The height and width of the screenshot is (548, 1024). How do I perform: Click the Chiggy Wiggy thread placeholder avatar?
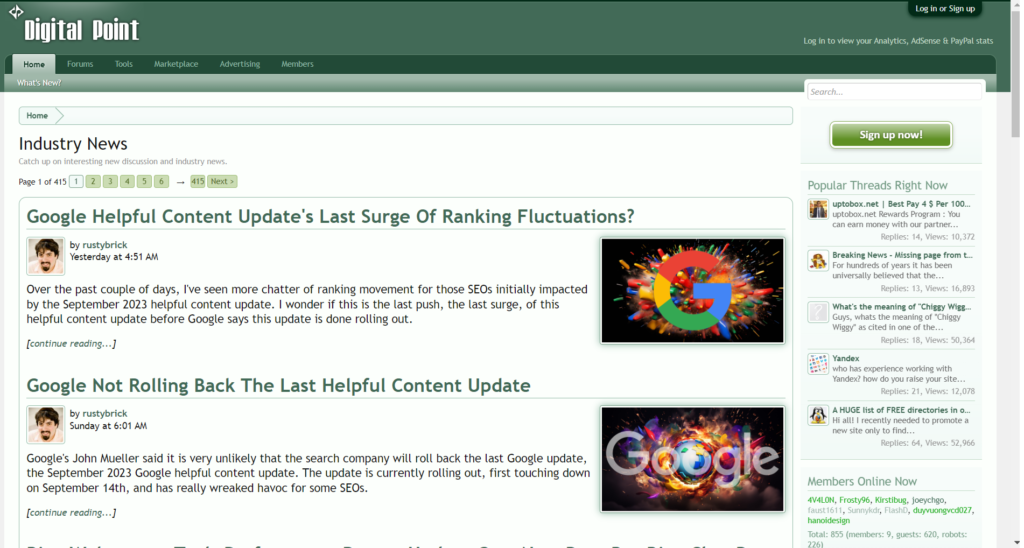tap(818, 312)
